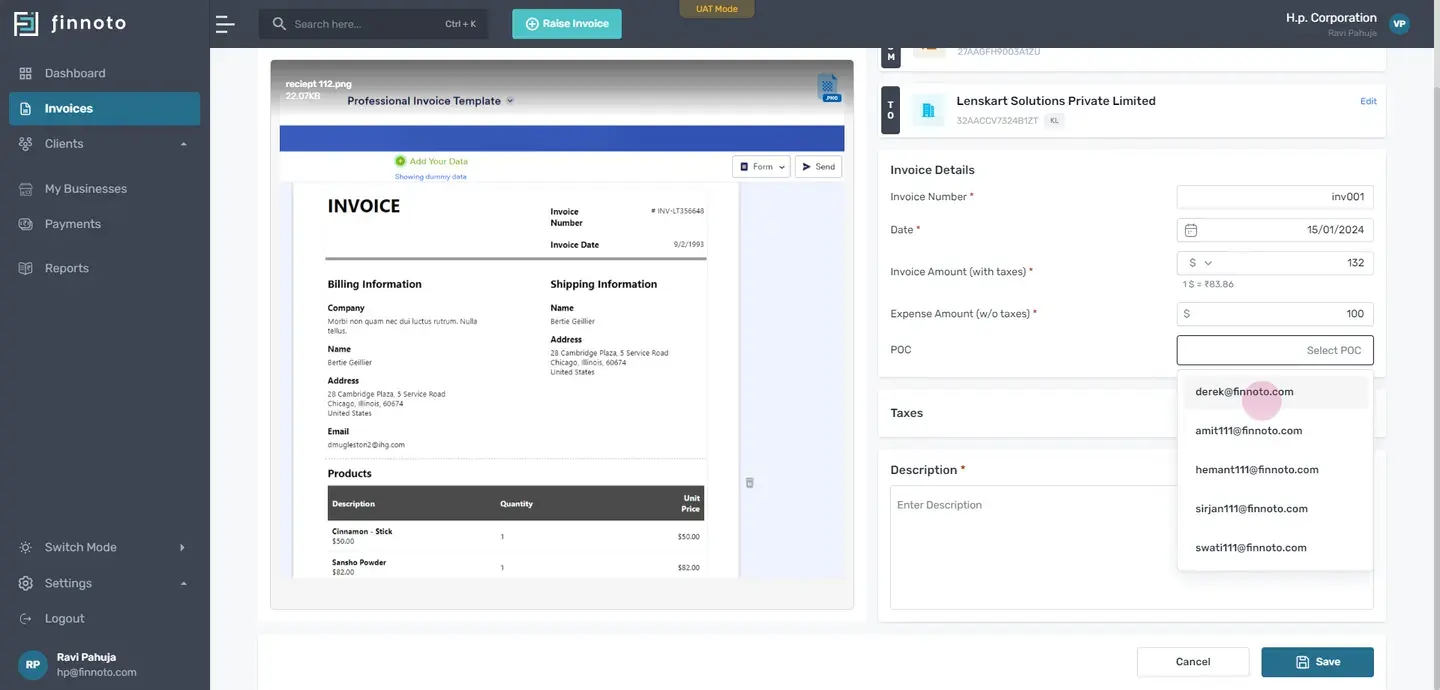Open Reports in sidebar
This screenshot has width=1440, height=690.
[104, 268]
